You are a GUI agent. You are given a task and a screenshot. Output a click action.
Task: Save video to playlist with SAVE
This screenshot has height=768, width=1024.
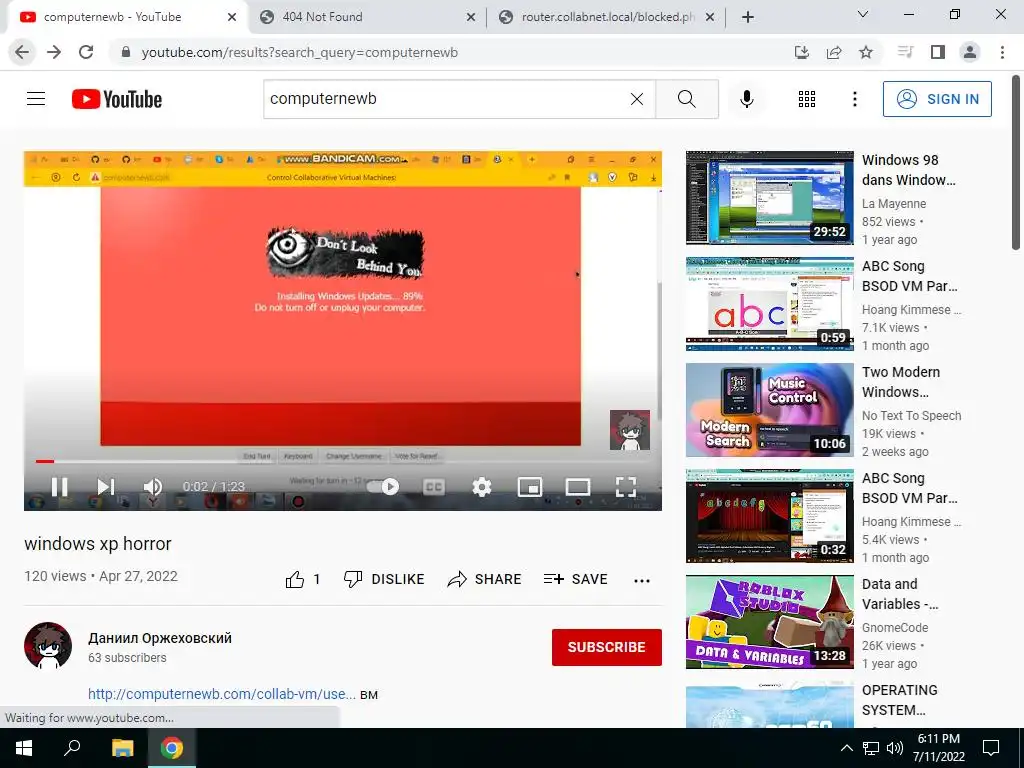[575, 579]
